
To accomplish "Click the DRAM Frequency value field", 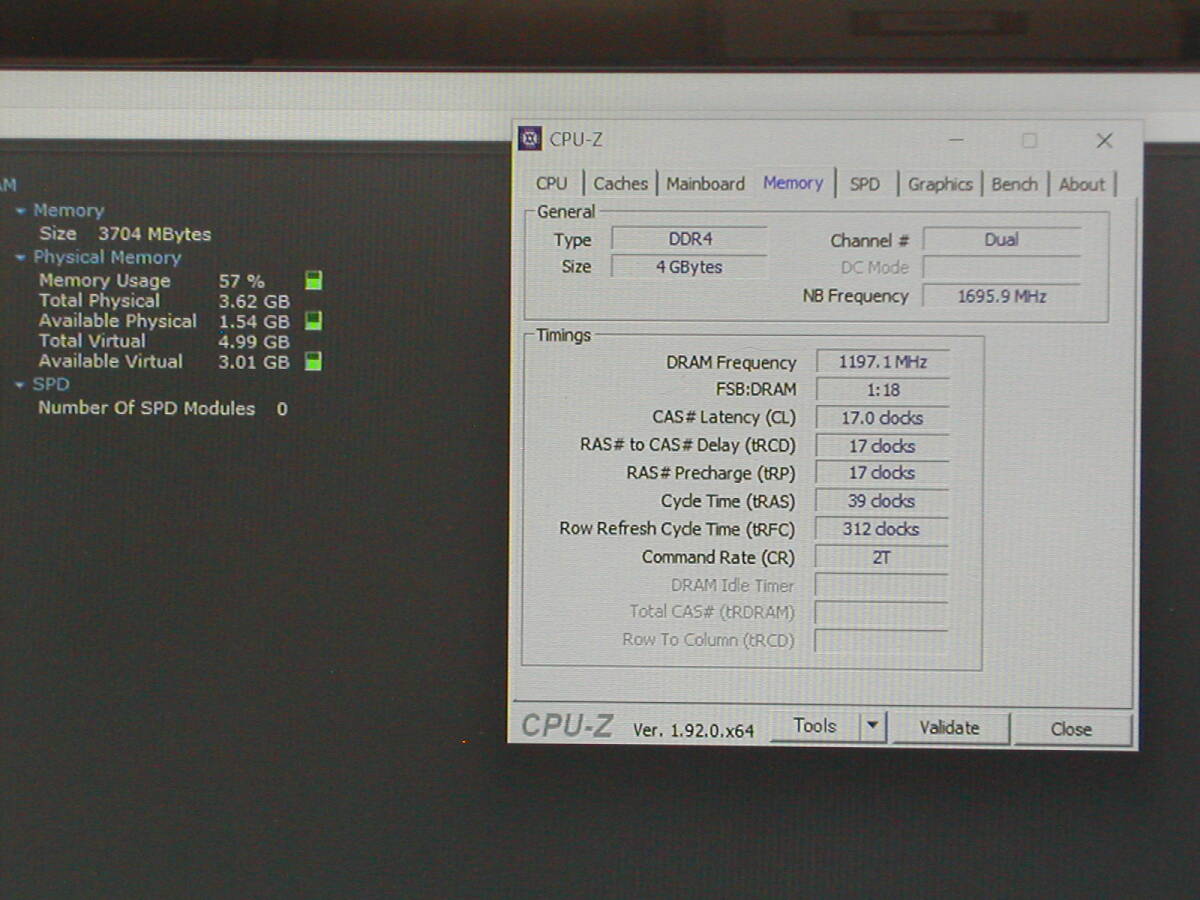I will pos(881,362).
